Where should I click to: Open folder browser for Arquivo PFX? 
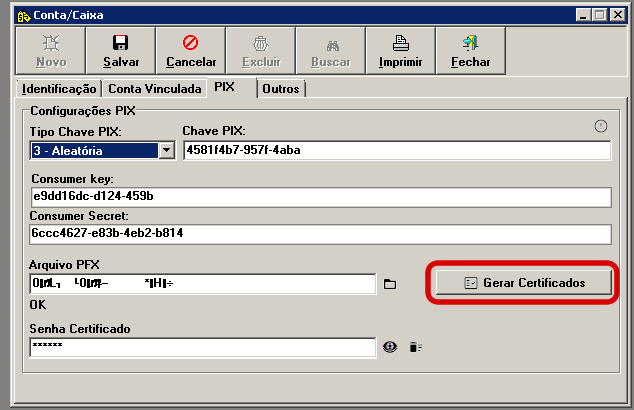point(391,285)
